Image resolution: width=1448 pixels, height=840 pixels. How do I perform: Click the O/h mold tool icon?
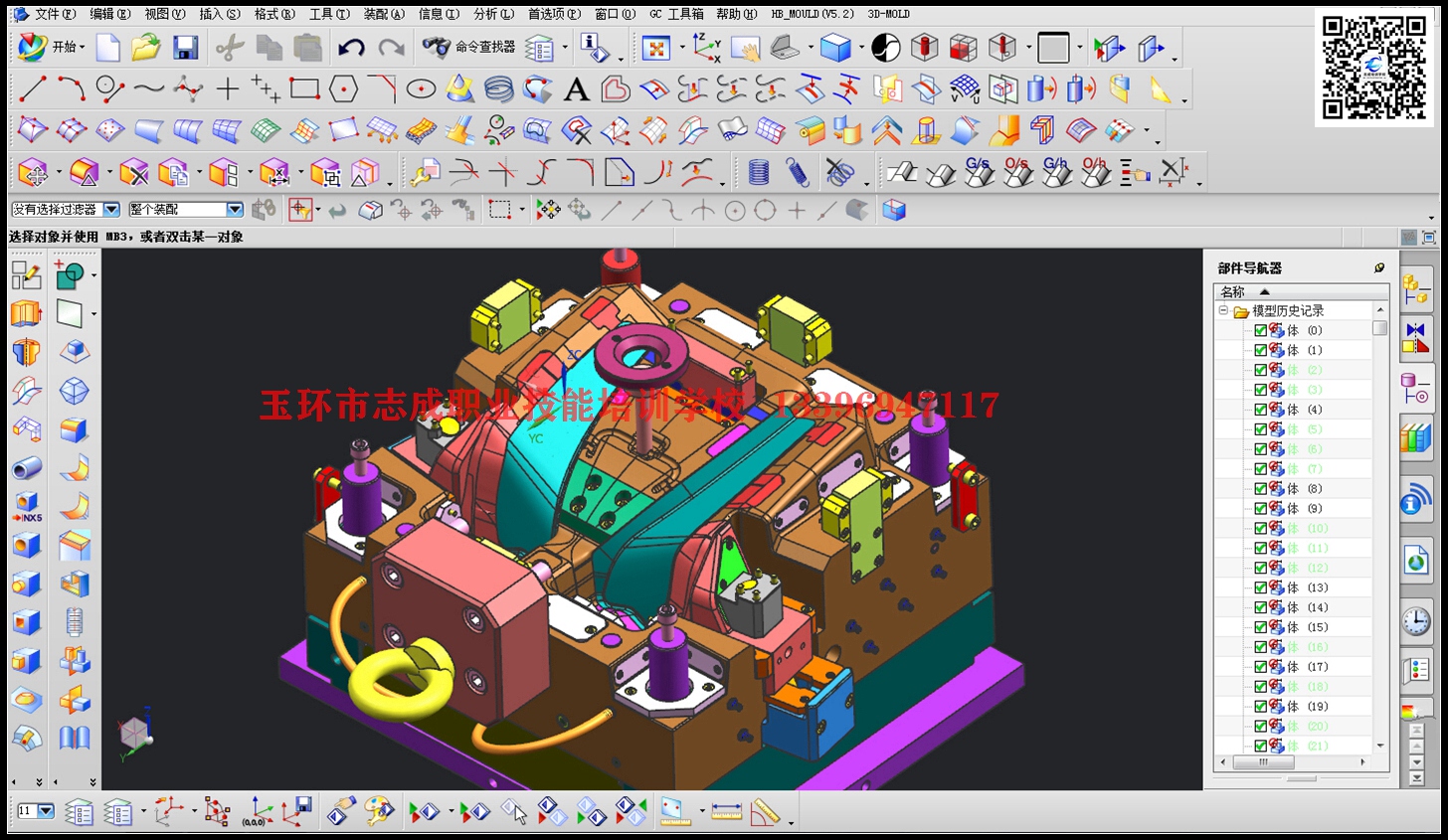click(1095, 171)
